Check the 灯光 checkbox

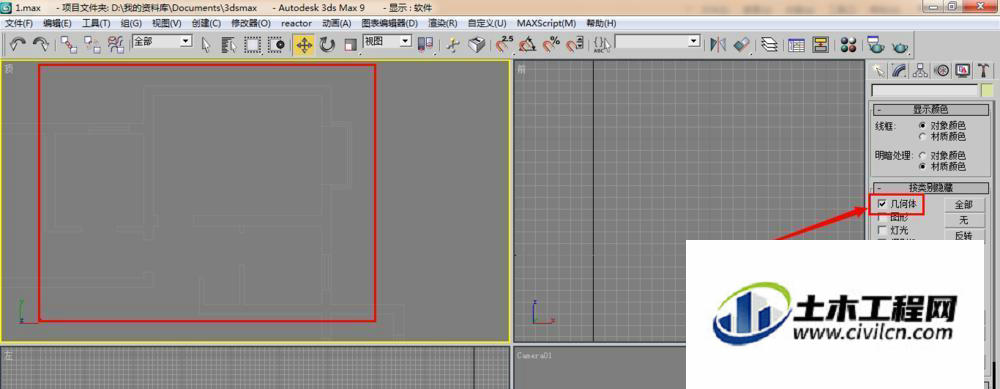(x=882, y=230)
